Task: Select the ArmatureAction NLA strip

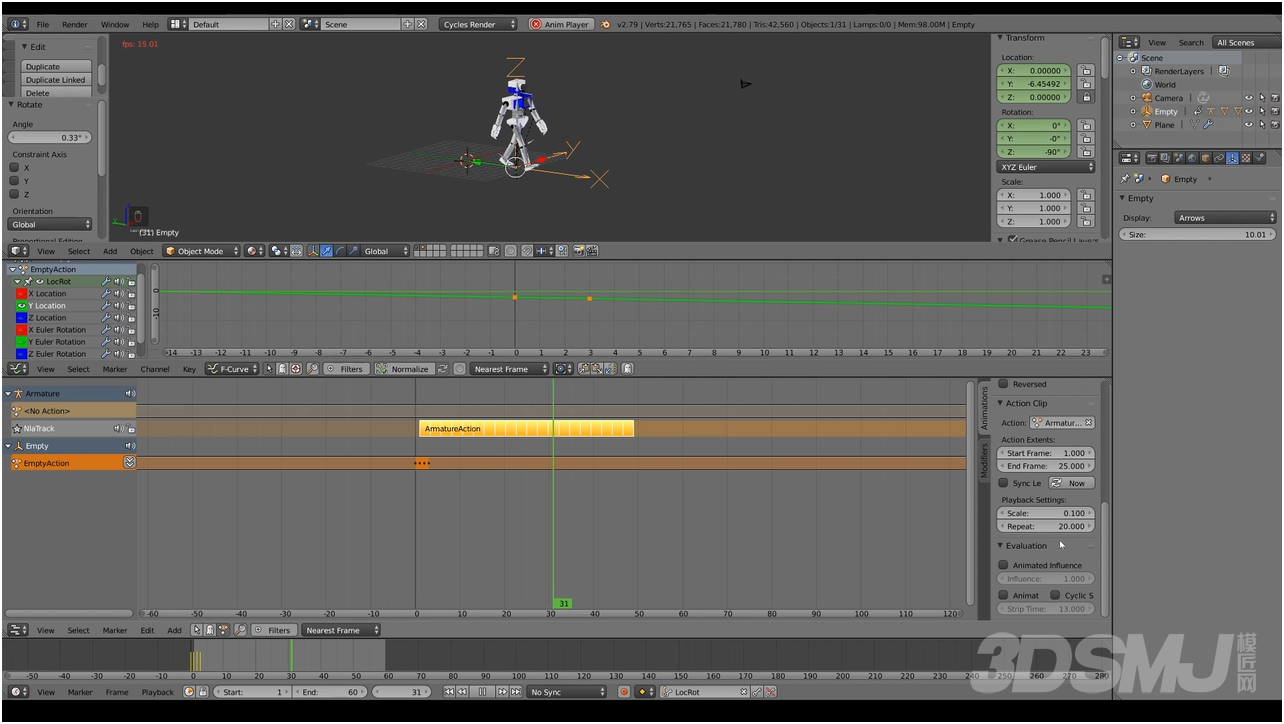Action: 526,428
